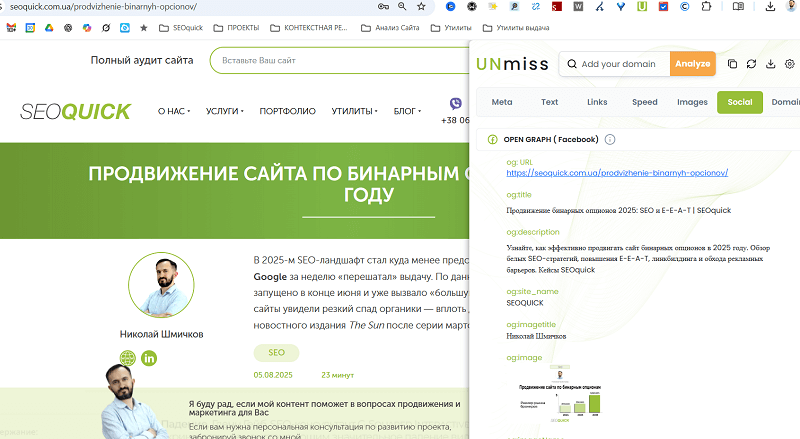Expand the 'О НАС' site menu
800x439 pixels.
174,111
